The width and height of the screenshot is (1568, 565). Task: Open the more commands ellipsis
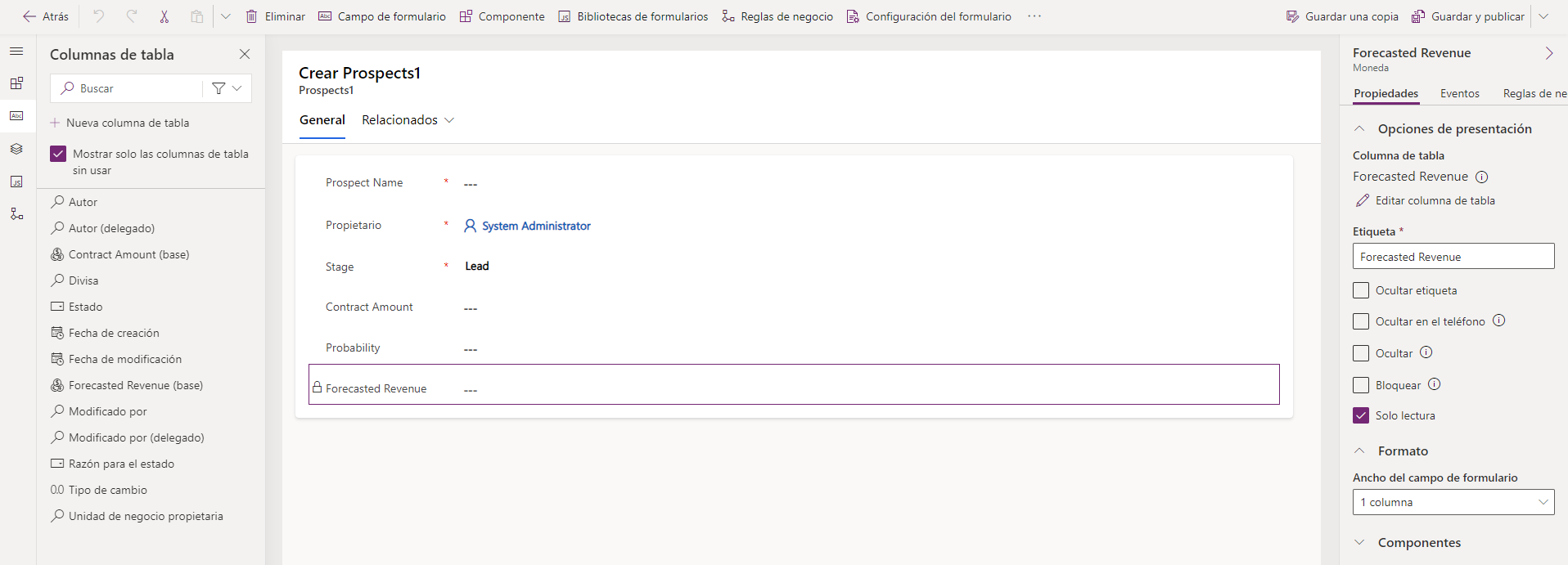tap(1034, 16)
